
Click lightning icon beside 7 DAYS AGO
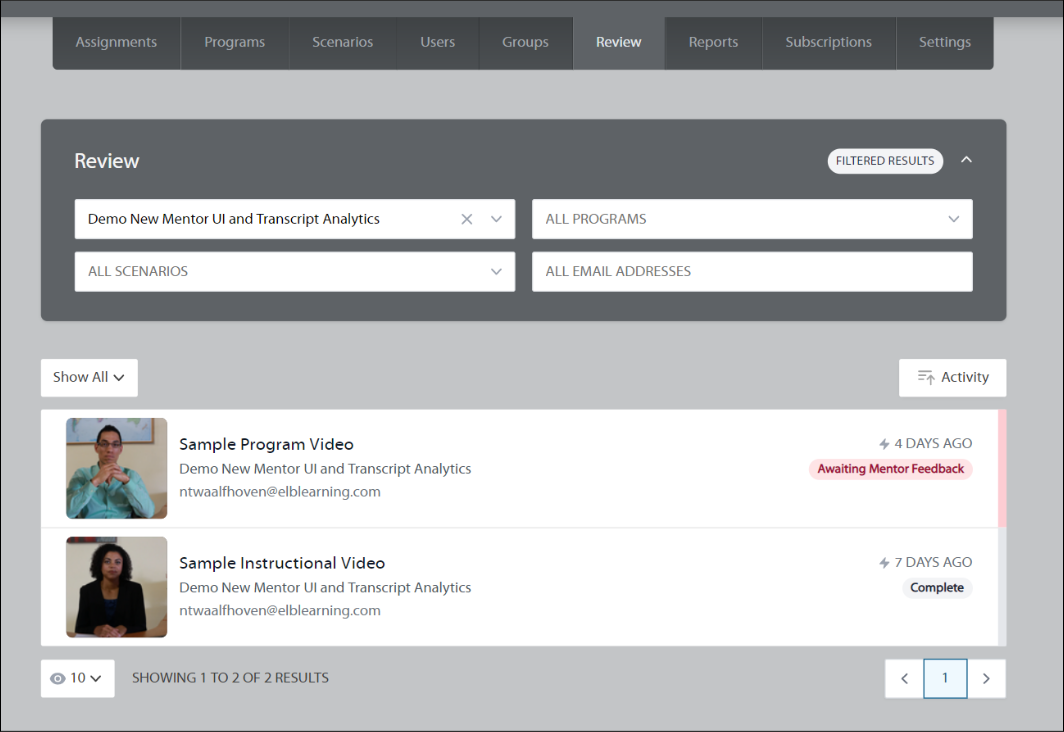click(884, 563)
